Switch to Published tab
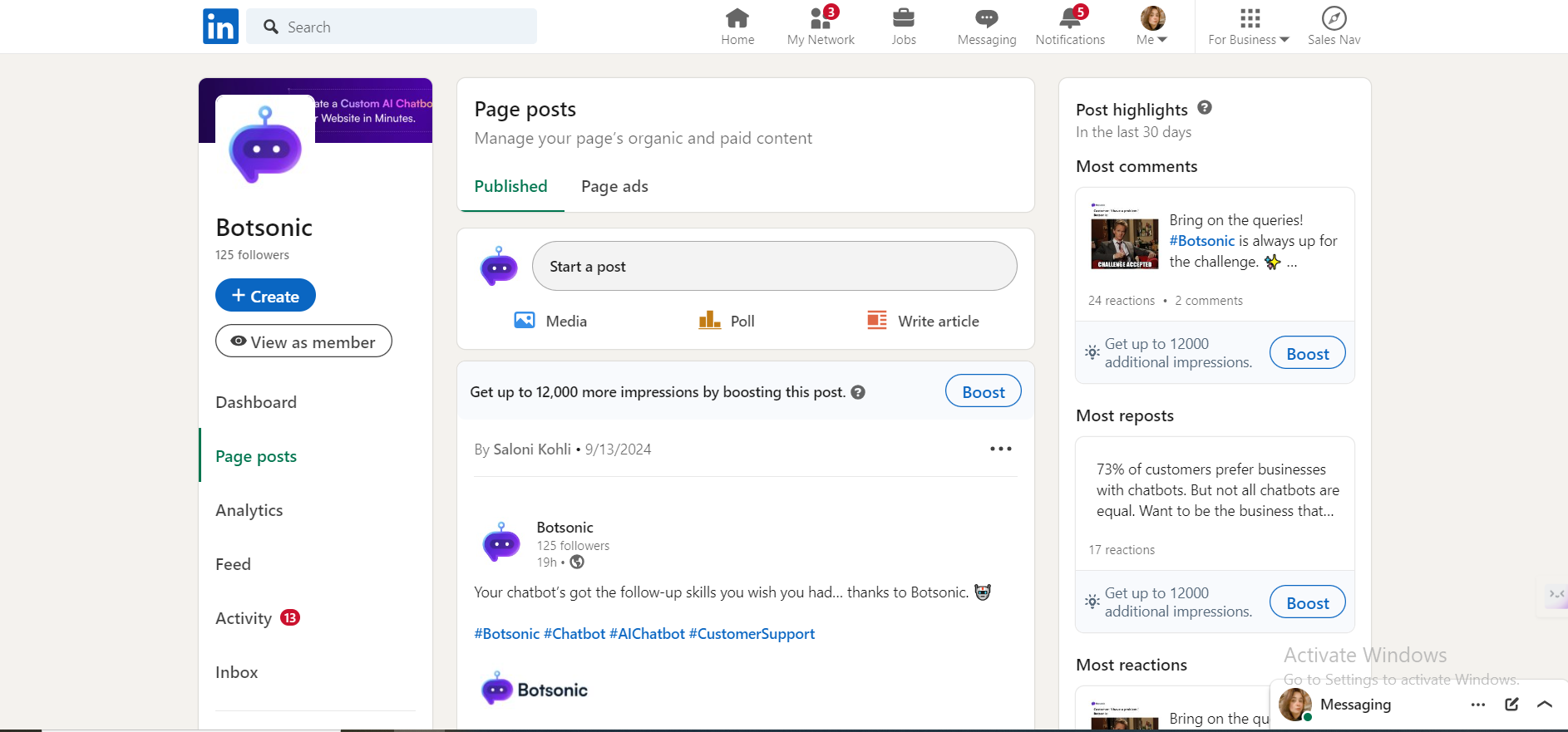 (x=510, y=186)
